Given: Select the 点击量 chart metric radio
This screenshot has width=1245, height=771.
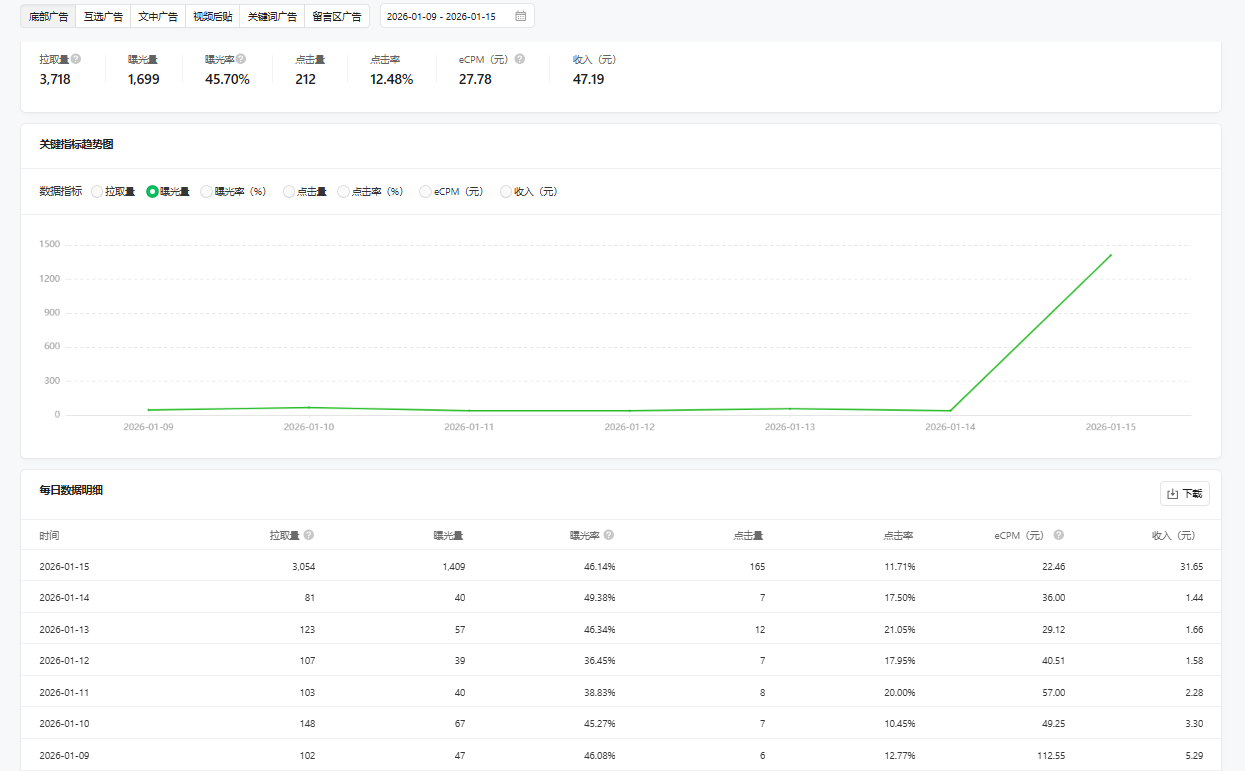Looking at the screenshot, I should (x=289, y=191).
